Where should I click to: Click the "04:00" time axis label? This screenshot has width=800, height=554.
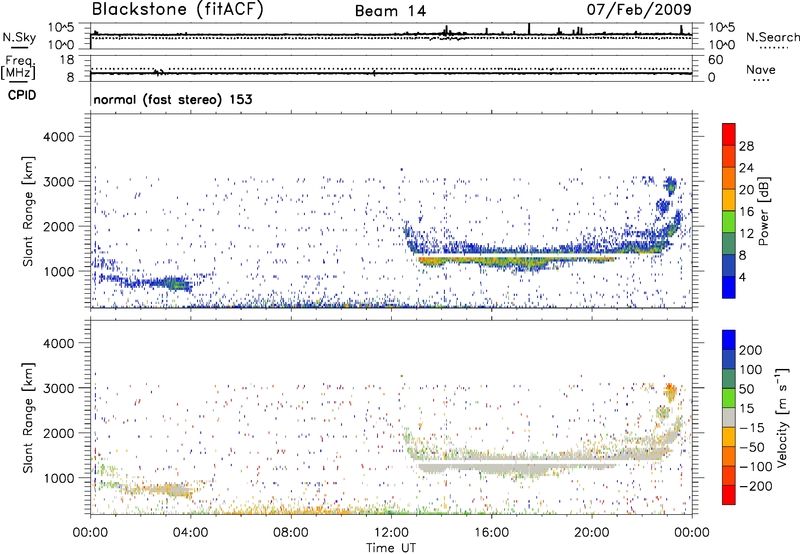(x=190, y=533)
